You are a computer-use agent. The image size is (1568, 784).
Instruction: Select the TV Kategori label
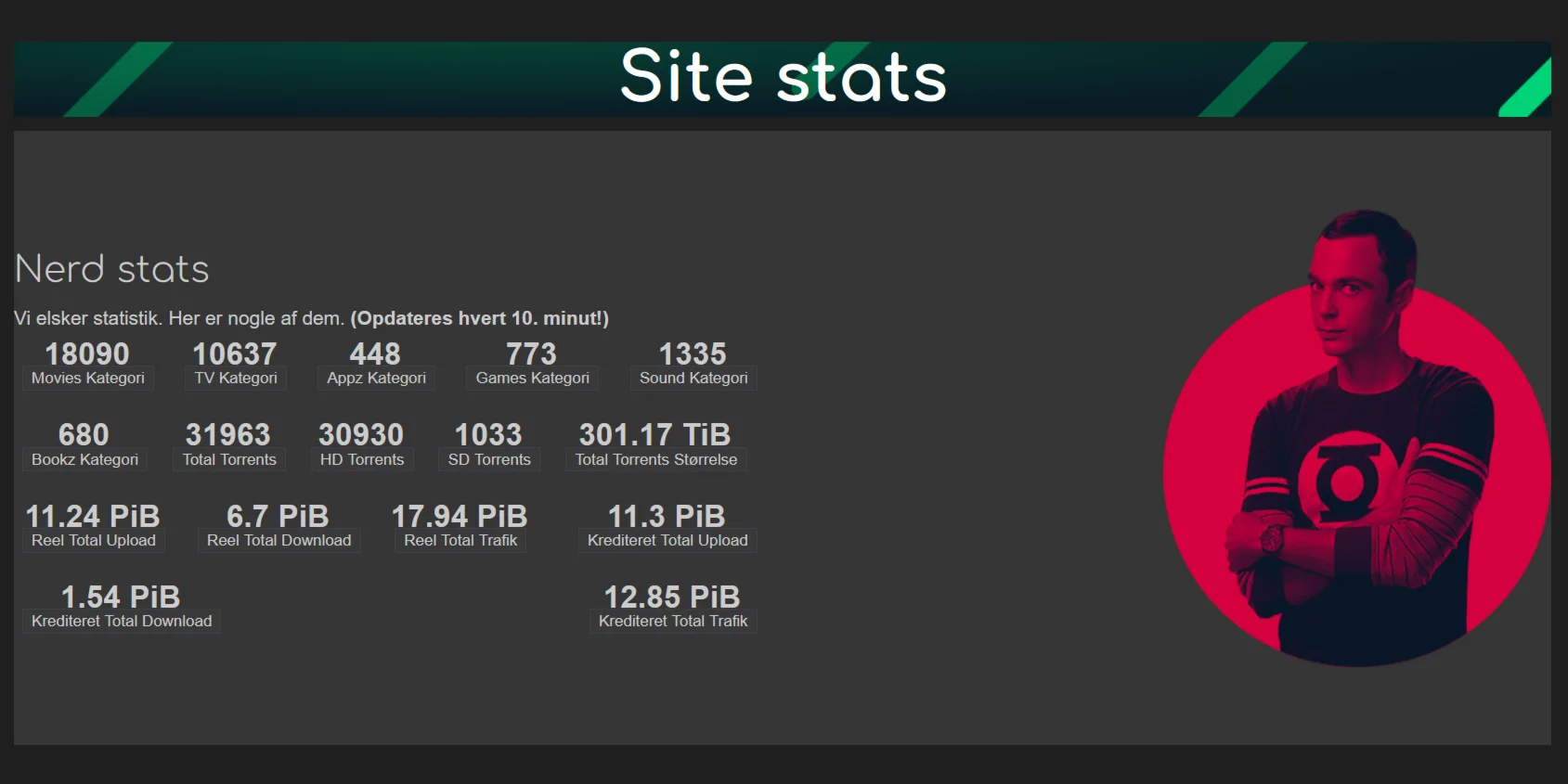point(236,379)
